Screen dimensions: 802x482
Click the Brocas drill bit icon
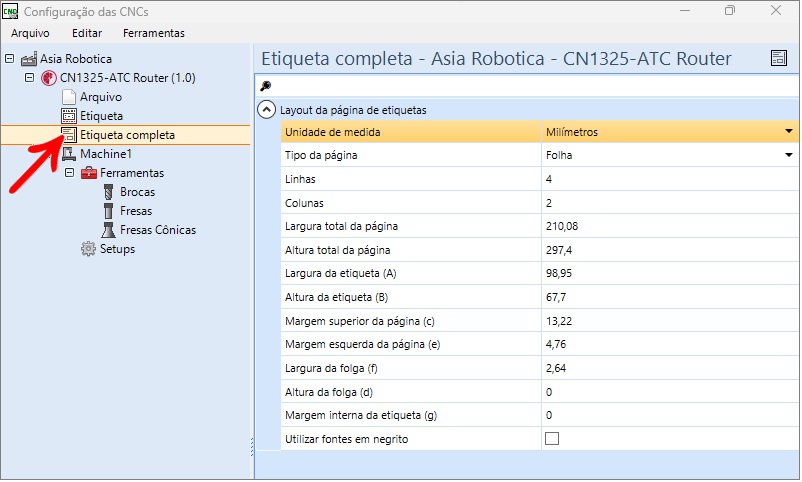pyautogui.click(x=108, y=192)
